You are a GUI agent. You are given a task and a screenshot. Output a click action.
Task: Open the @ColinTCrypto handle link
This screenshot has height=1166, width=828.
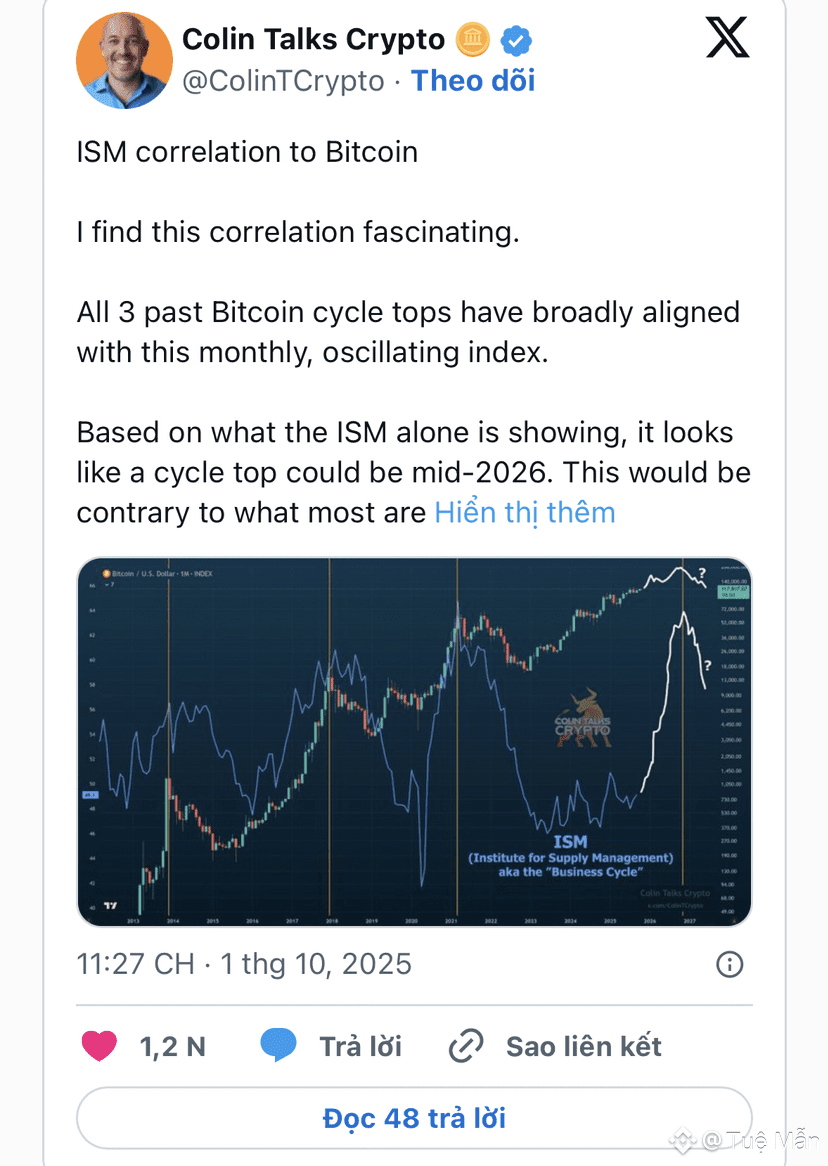tap(283, 81)
